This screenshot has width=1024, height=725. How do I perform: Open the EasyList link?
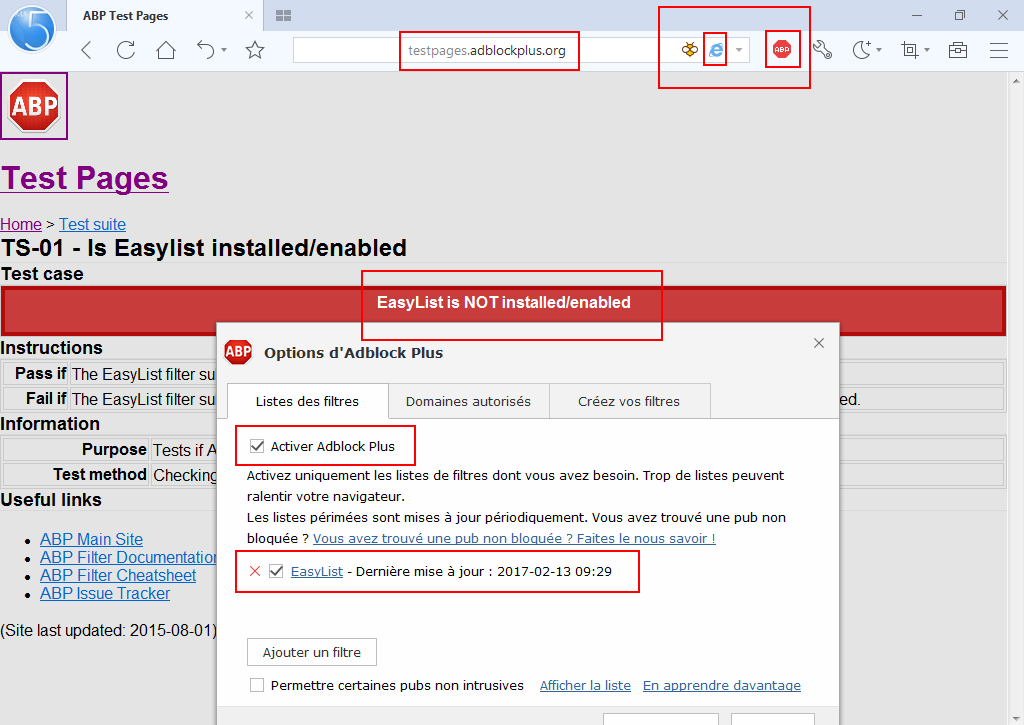pos(317,572)
